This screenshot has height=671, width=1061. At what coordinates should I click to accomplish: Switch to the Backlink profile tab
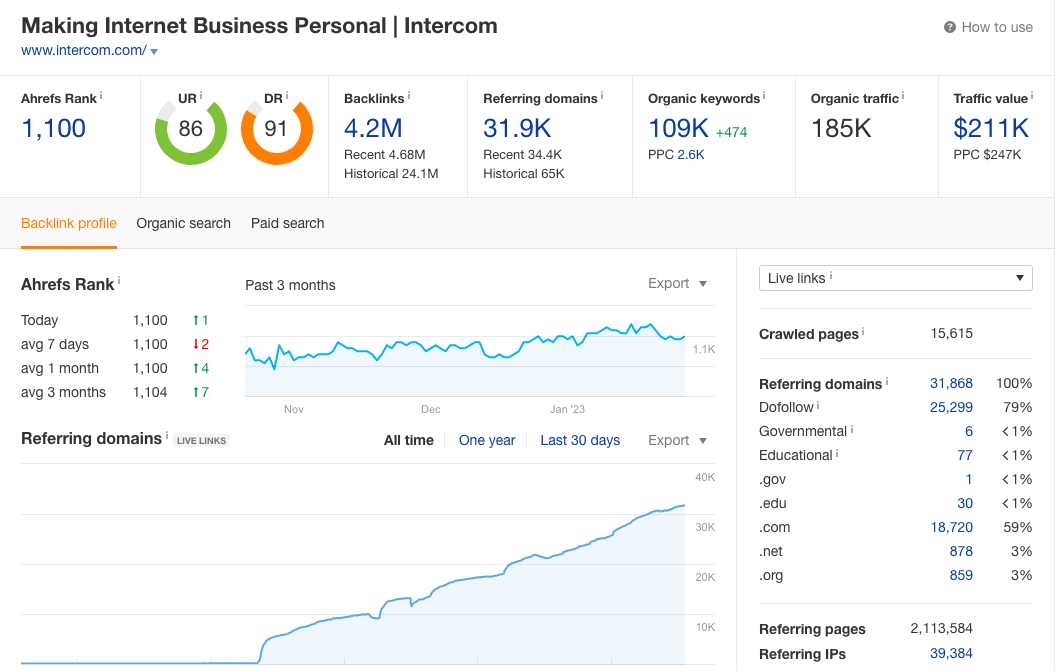(68, 223)
